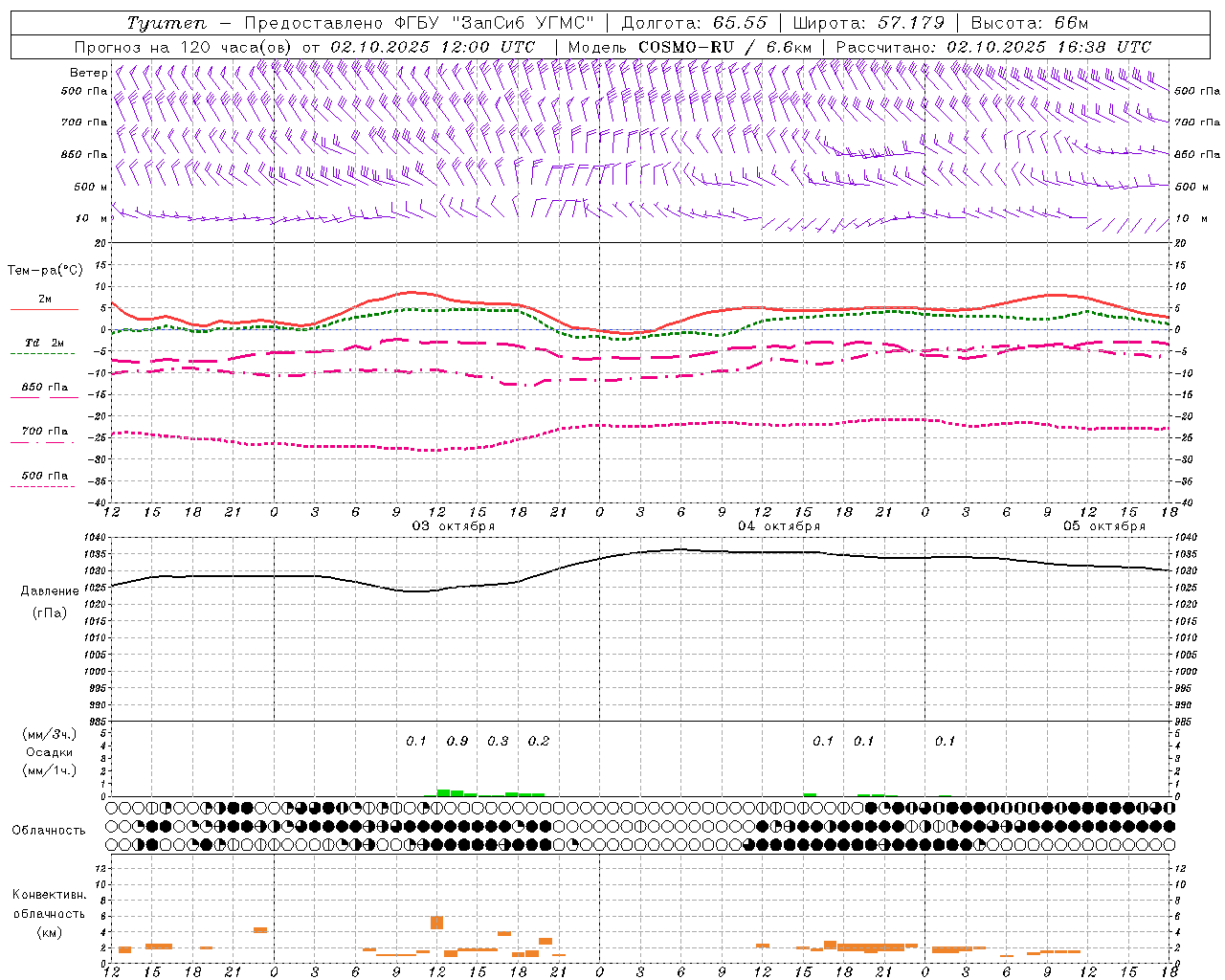The image size is (1225, 980).
Task: Click the "Td 2м" legend label
Action: coord(45,343)
